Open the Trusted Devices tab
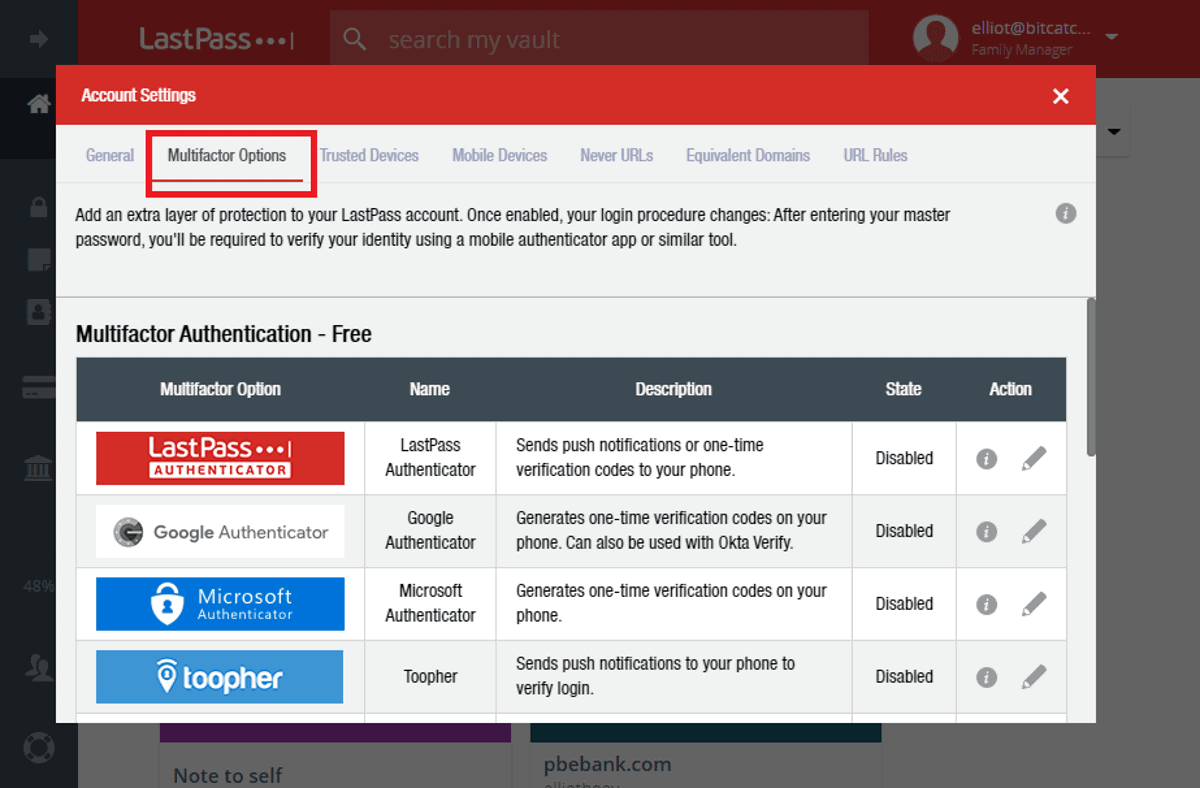1200x788 pixels. tap(369, 155)
